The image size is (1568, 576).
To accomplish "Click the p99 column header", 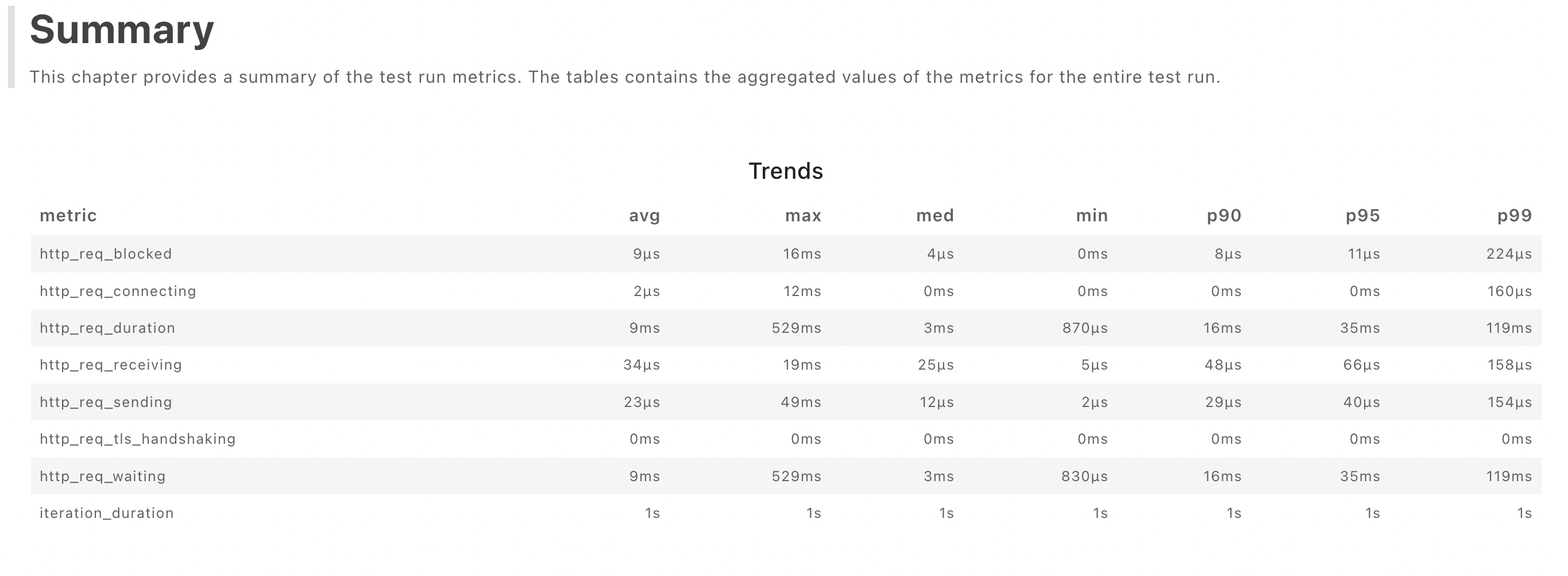I will click(1515, 216).
